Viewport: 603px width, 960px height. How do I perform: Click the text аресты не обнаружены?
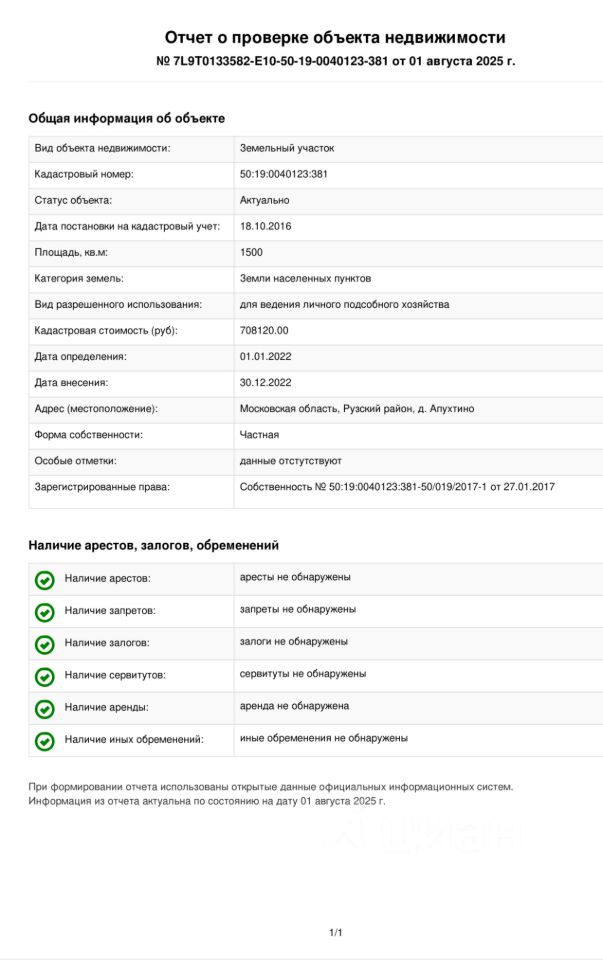coord(295,577)
